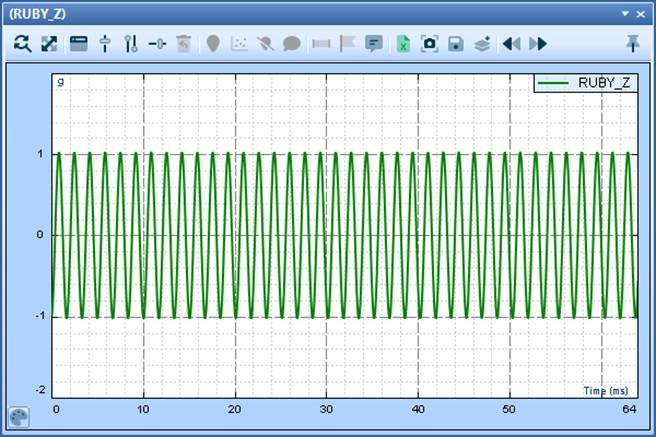This screenshot has height=437, width=656.
Task: Click the scatter points chart icon
Action: click(x=239, y=43)
